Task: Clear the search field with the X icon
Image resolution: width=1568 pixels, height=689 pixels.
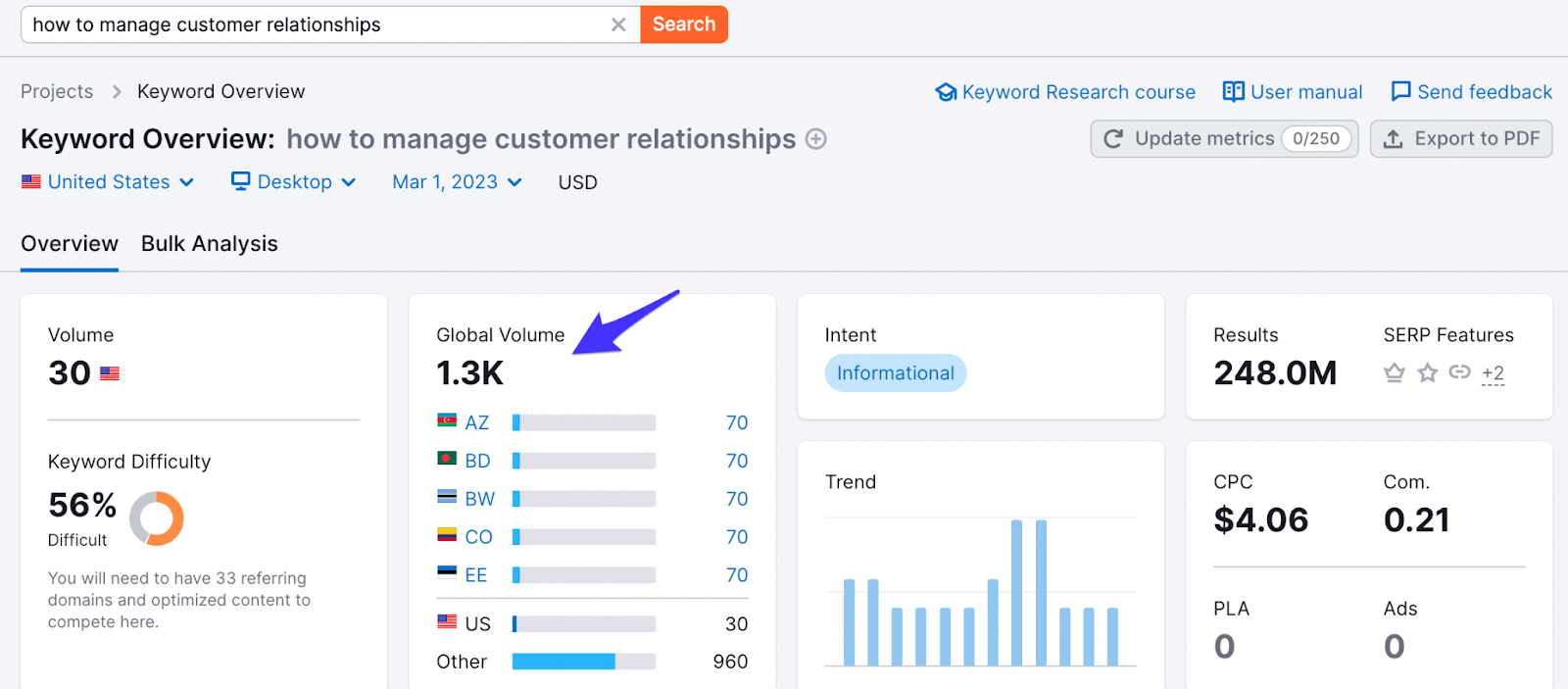Action: [618, 25]
